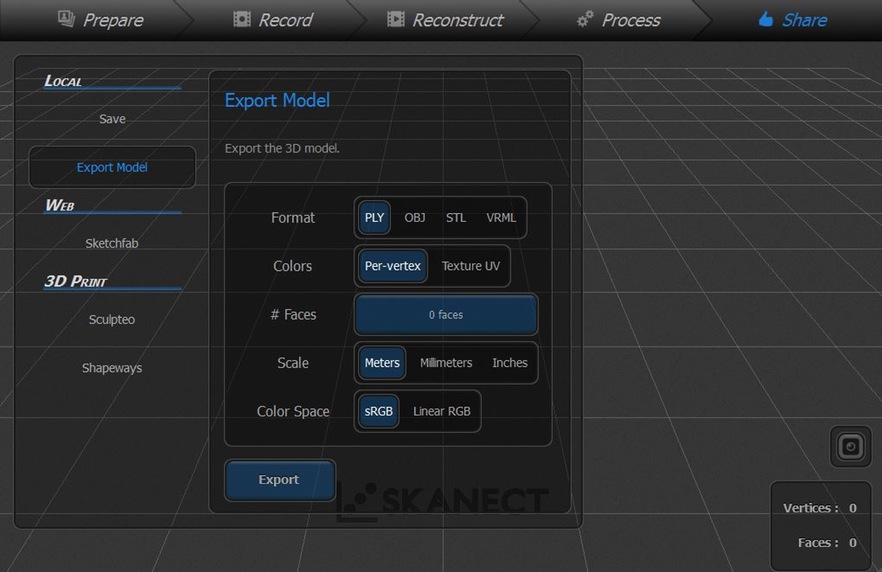Set scale to Millimeters
The image size is (882, 572).
(x=446, y=363)
